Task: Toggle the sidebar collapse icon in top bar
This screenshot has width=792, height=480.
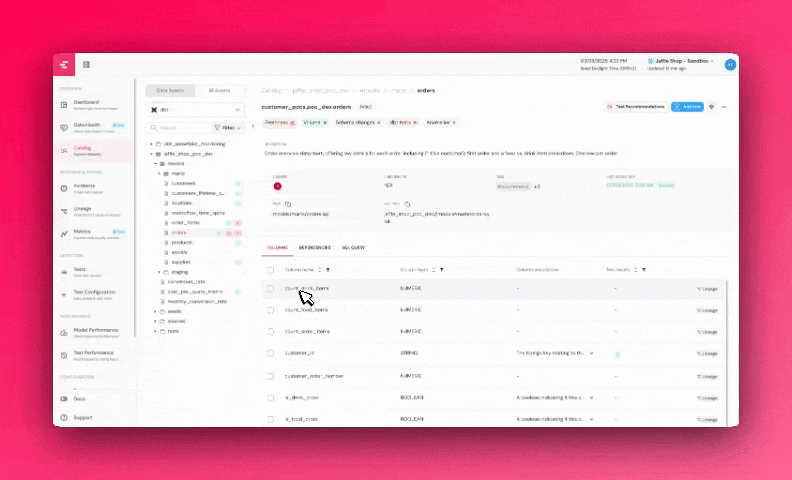Action: (86, 65)
